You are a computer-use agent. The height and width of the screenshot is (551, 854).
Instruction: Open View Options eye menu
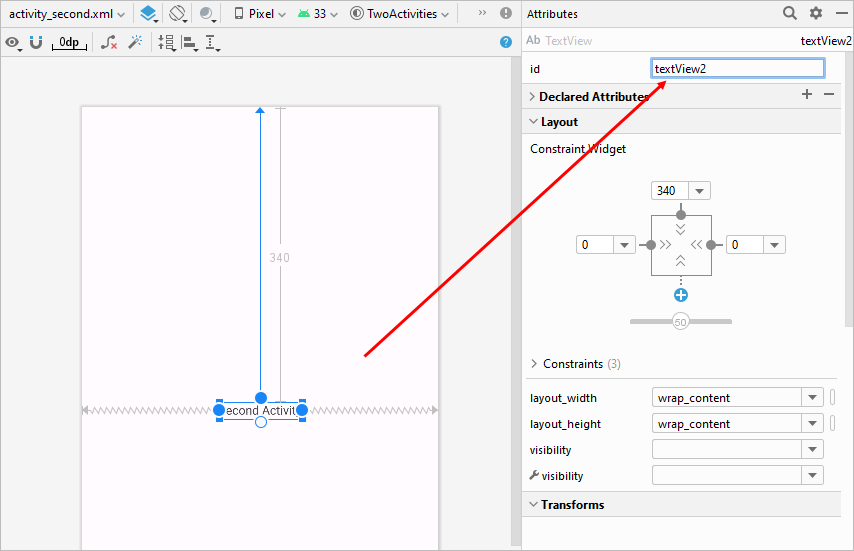(12, 43)
